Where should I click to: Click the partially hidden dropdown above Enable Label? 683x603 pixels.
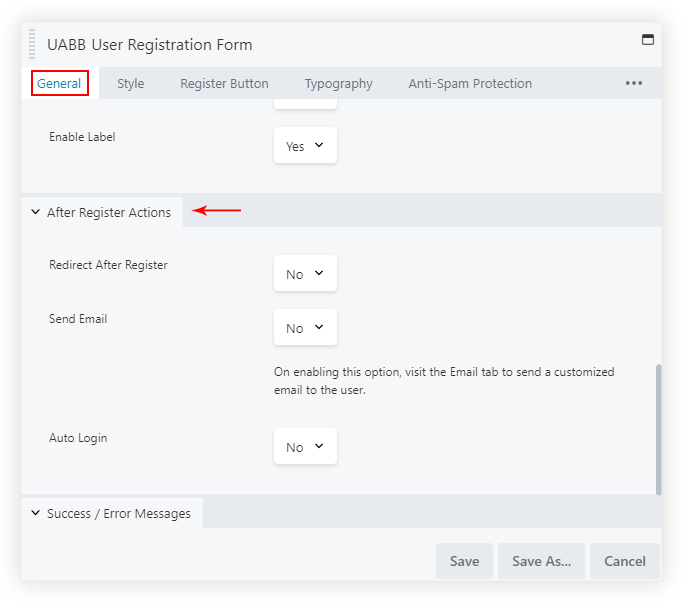(305, 104)
